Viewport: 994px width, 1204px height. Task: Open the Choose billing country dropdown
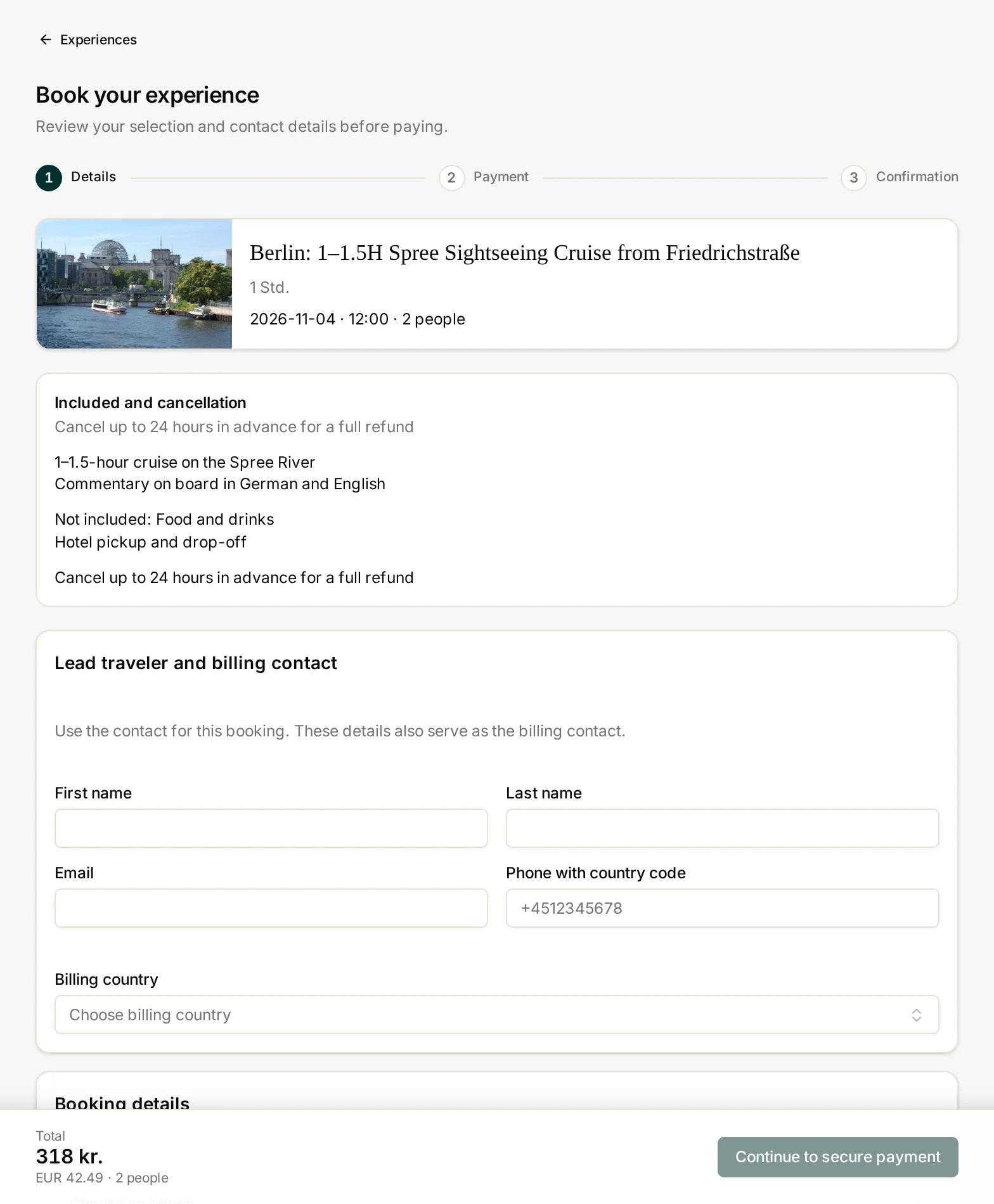496,1015
